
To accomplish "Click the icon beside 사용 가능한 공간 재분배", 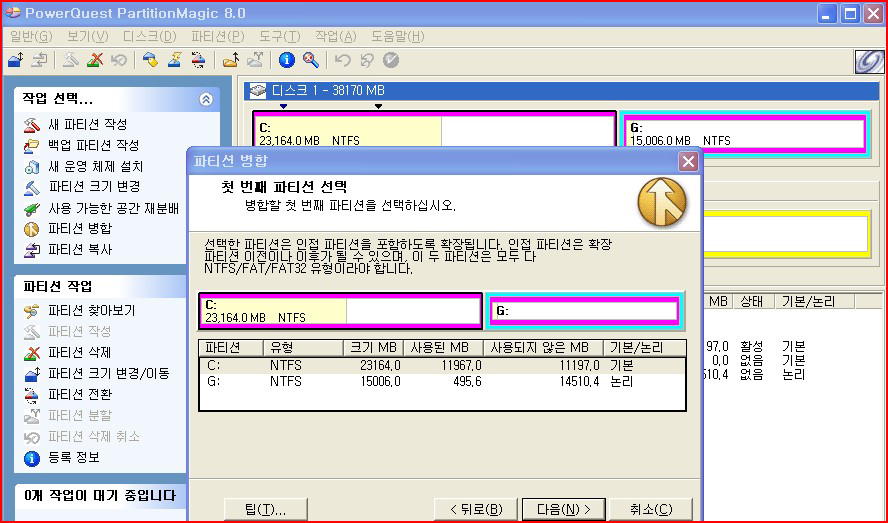I will (32, 209).
